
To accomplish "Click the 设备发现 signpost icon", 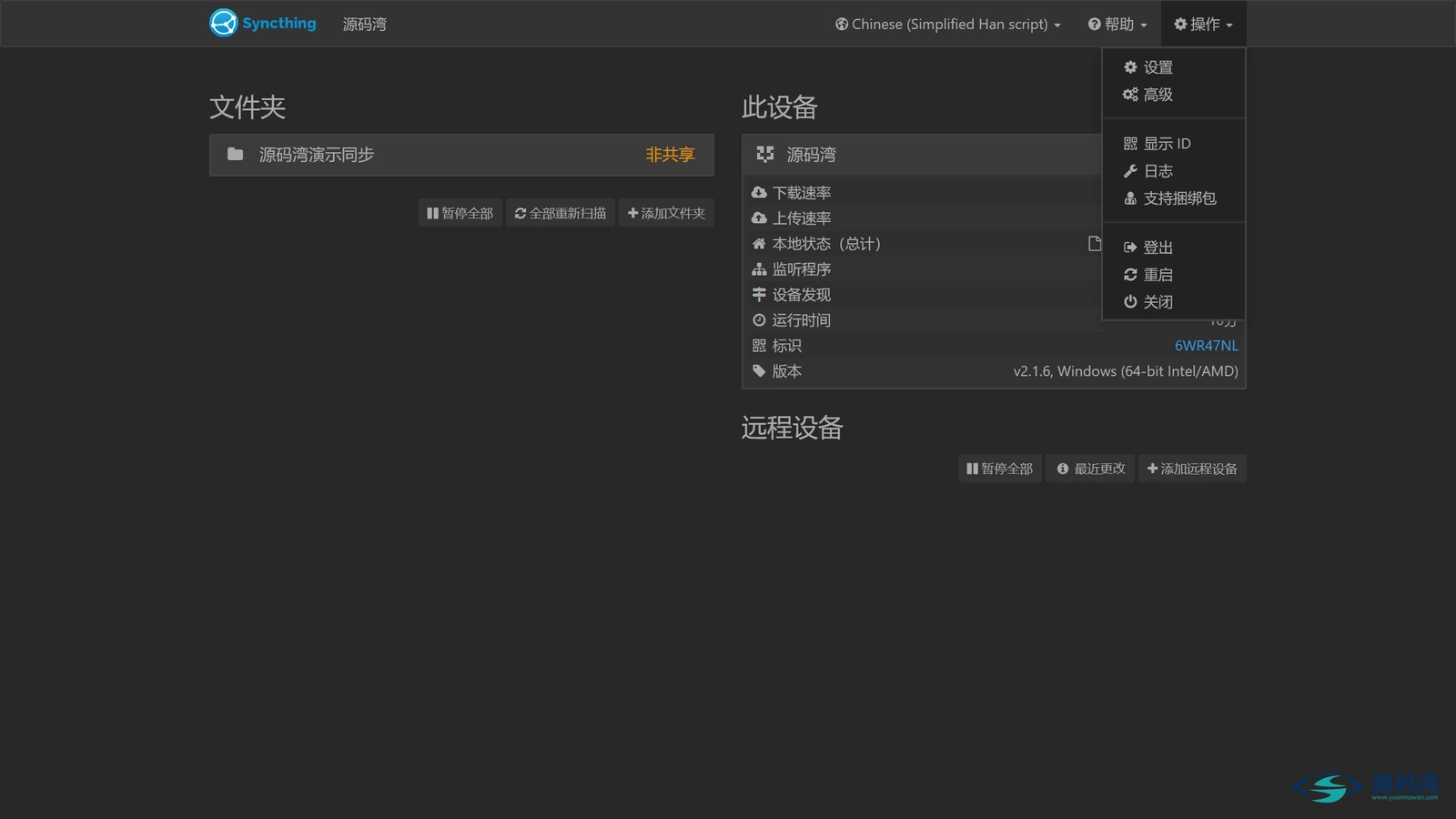I will (759, 294).
